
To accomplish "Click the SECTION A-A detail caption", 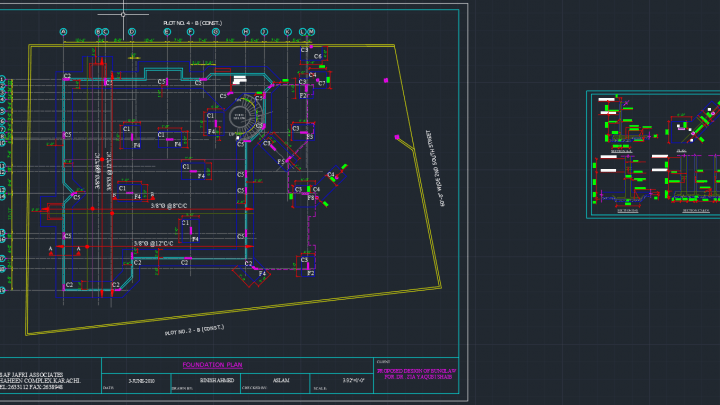I will pos(621,151).
